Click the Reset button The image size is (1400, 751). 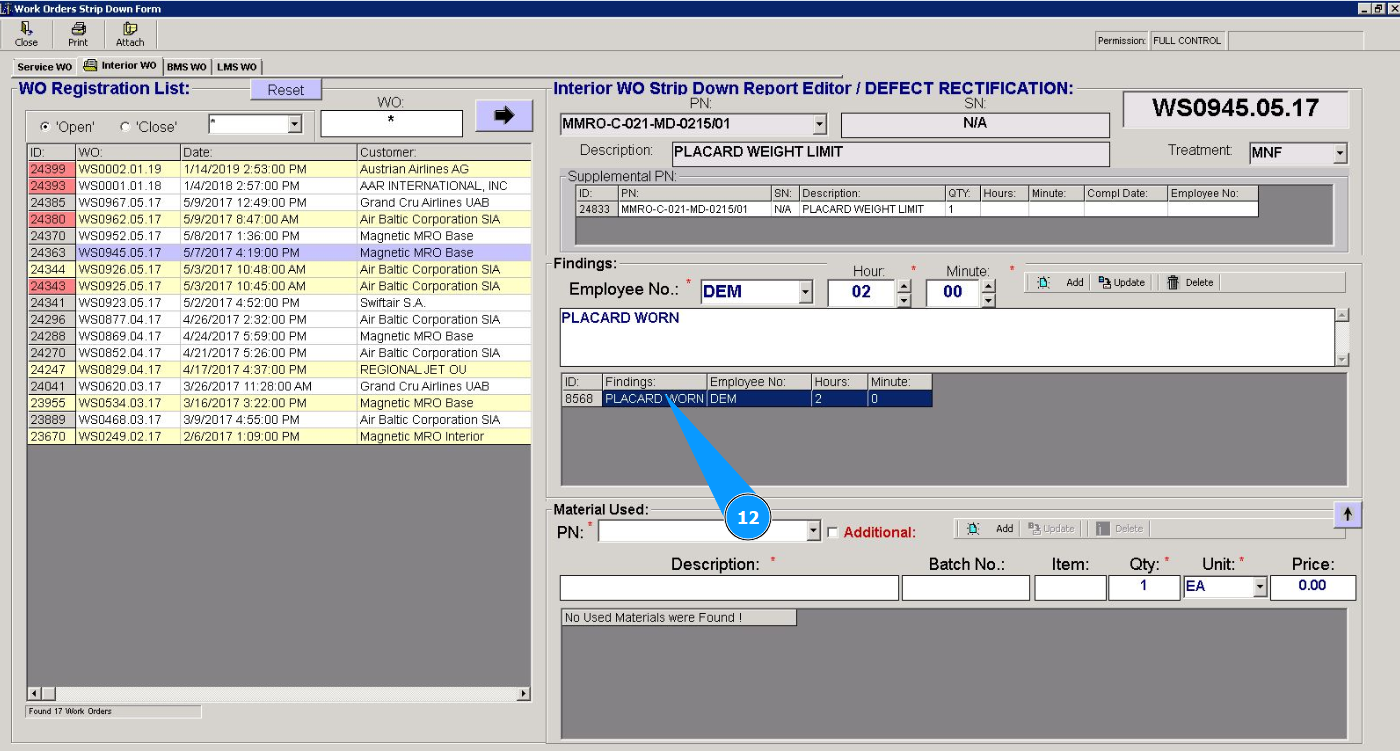pyautogui.click(x=285, y=90)
